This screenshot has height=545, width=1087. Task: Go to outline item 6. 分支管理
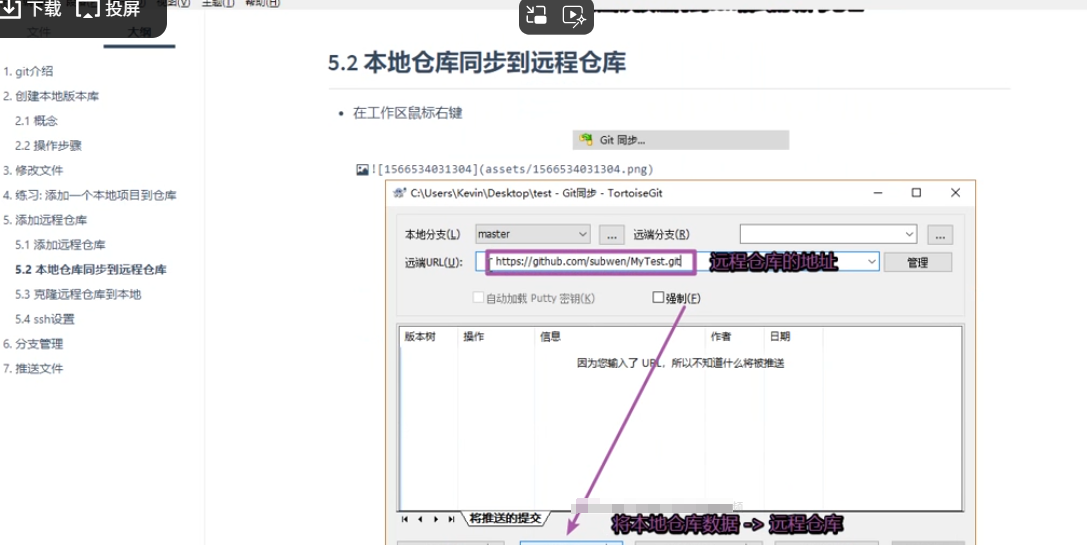tap(33, 344)
